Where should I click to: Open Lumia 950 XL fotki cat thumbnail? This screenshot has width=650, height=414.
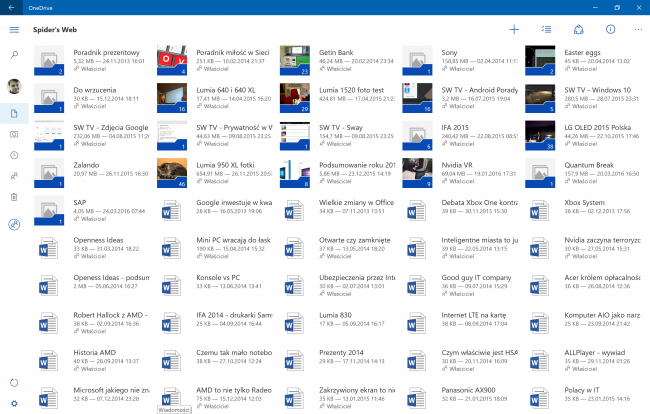[x=172, y=173]
